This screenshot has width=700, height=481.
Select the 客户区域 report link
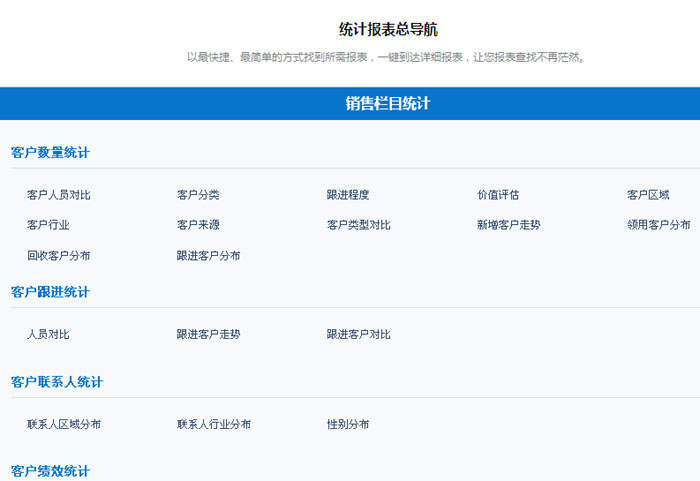tap(648, 195)
